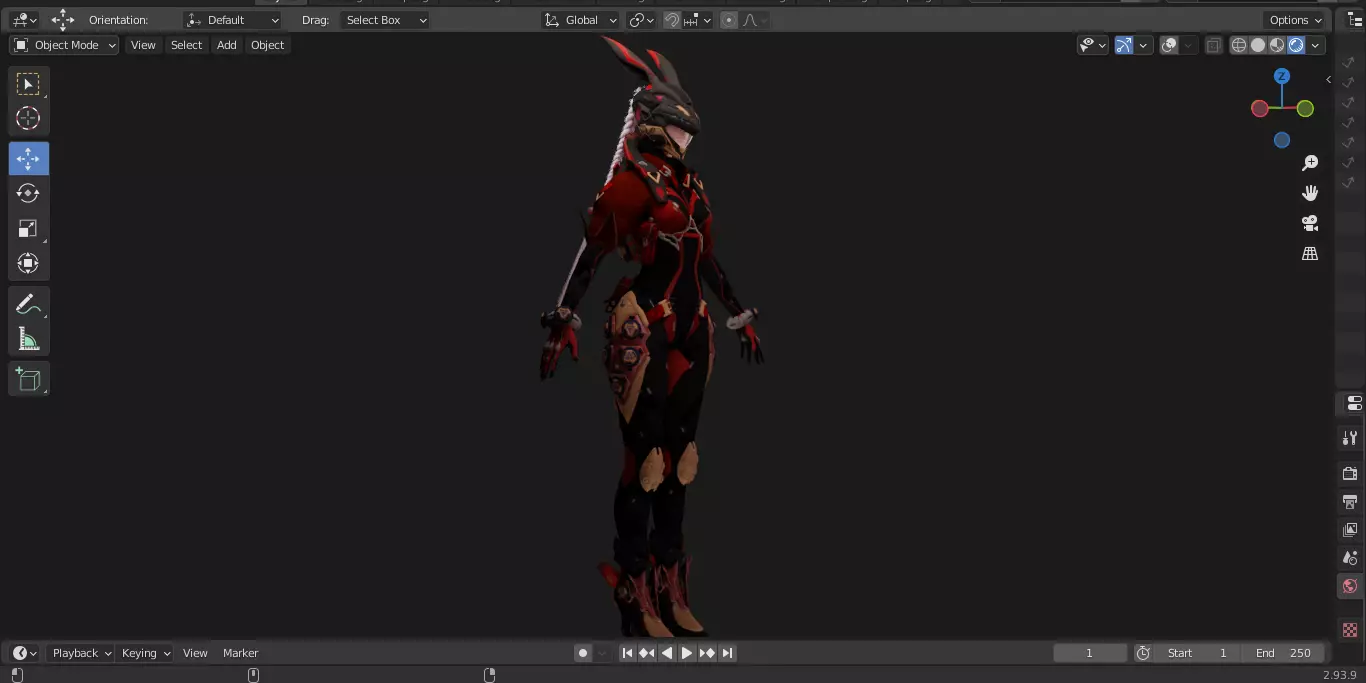The height and width of the screenshot is (683, 1366).
Task: Switch to wireframe shading
Action: (x=1239, y=45)
